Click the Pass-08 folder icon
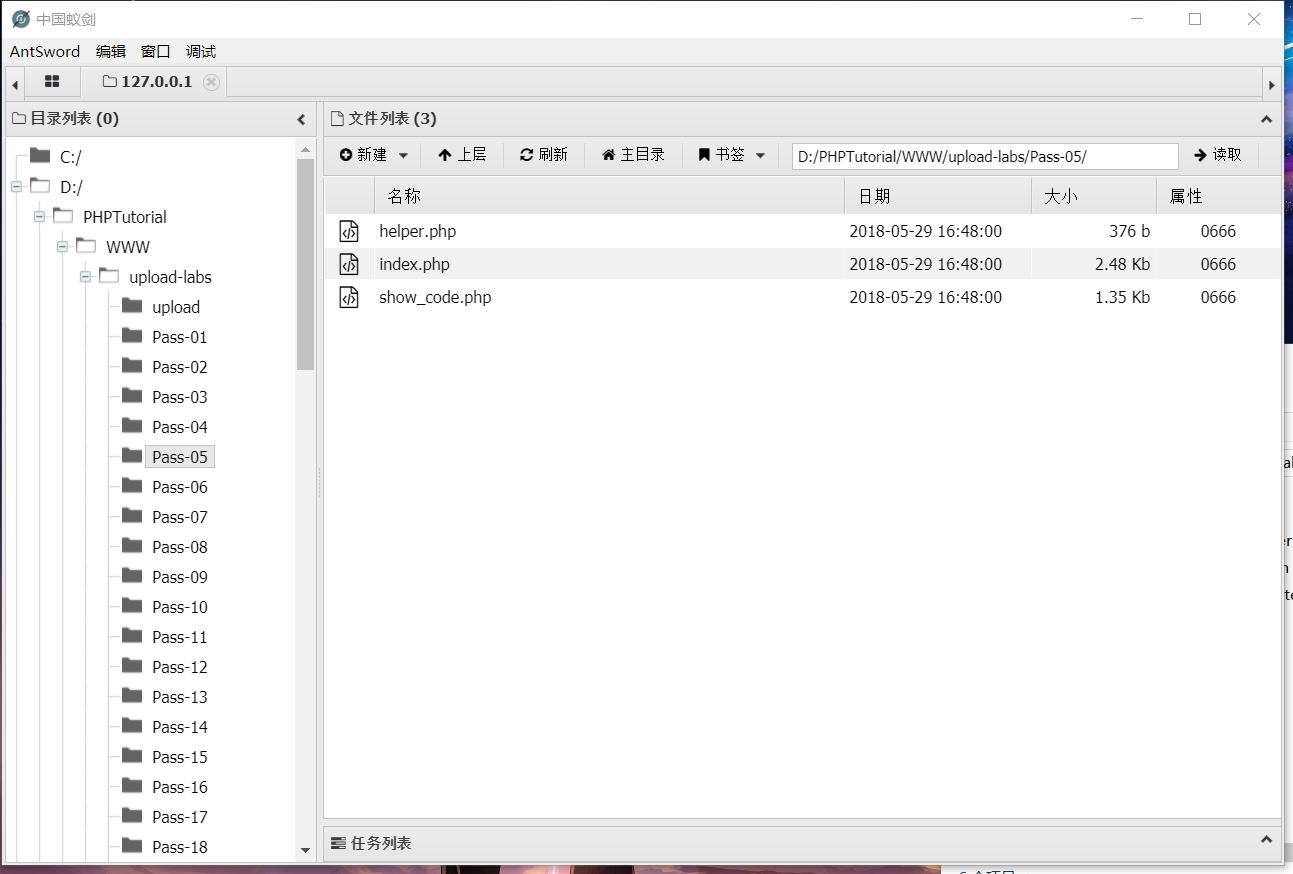The width and height of the screenshot is (1293, 874). coord(132,545)
